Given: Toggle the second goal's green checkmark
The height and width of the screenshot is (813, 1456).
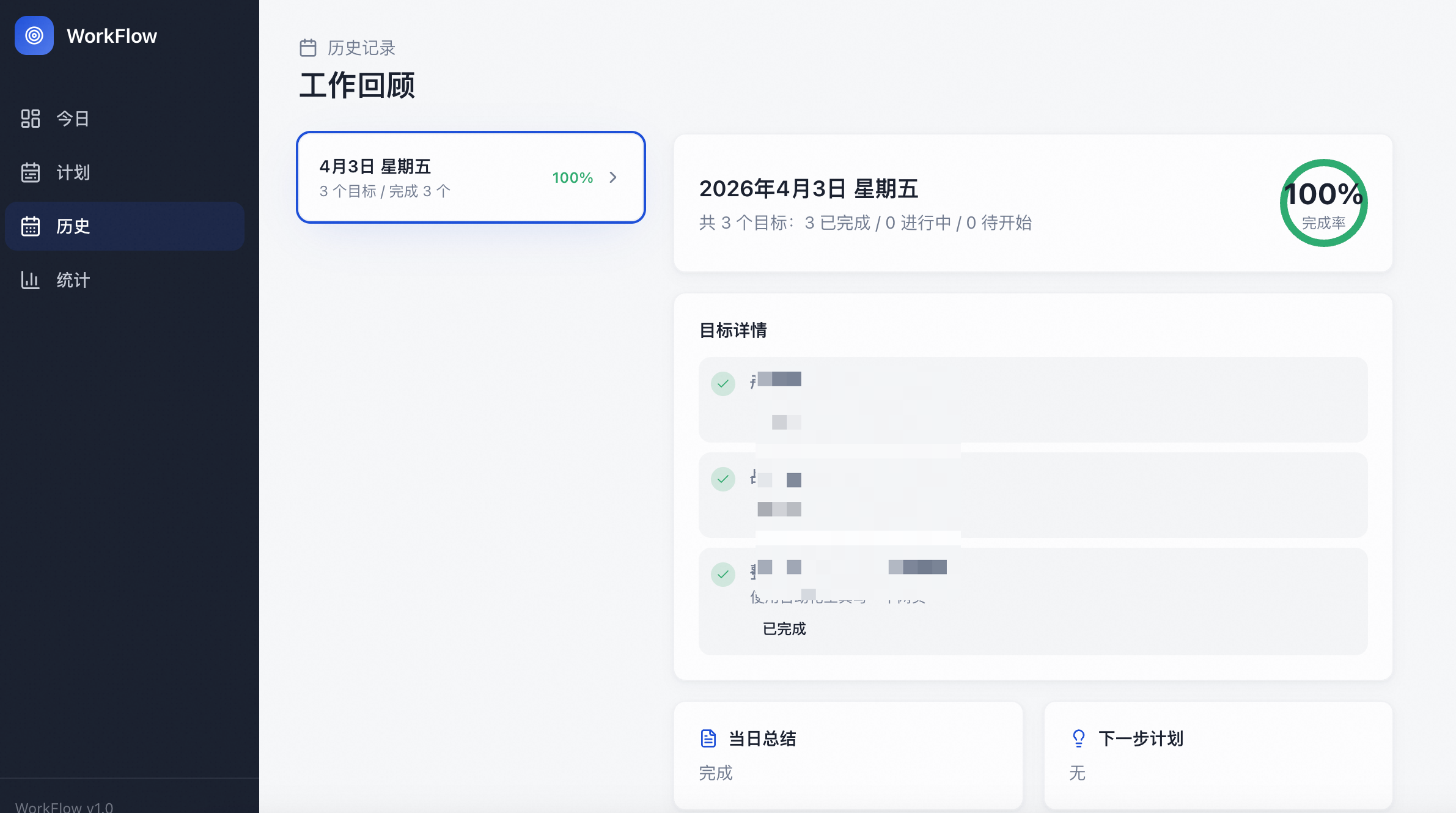Looking at the screenshot, I should [x=722, y=479].
